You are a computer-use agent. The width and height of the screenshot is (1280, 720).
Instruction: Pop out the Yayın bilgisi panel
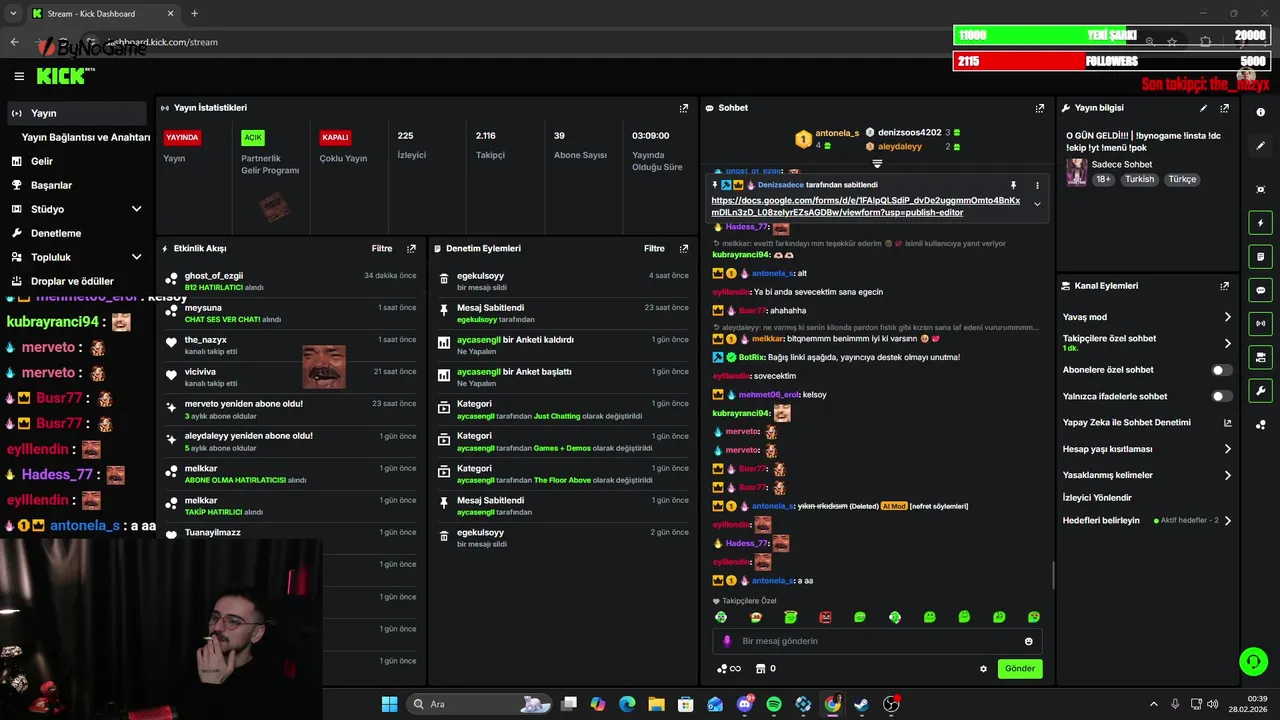1225,108
